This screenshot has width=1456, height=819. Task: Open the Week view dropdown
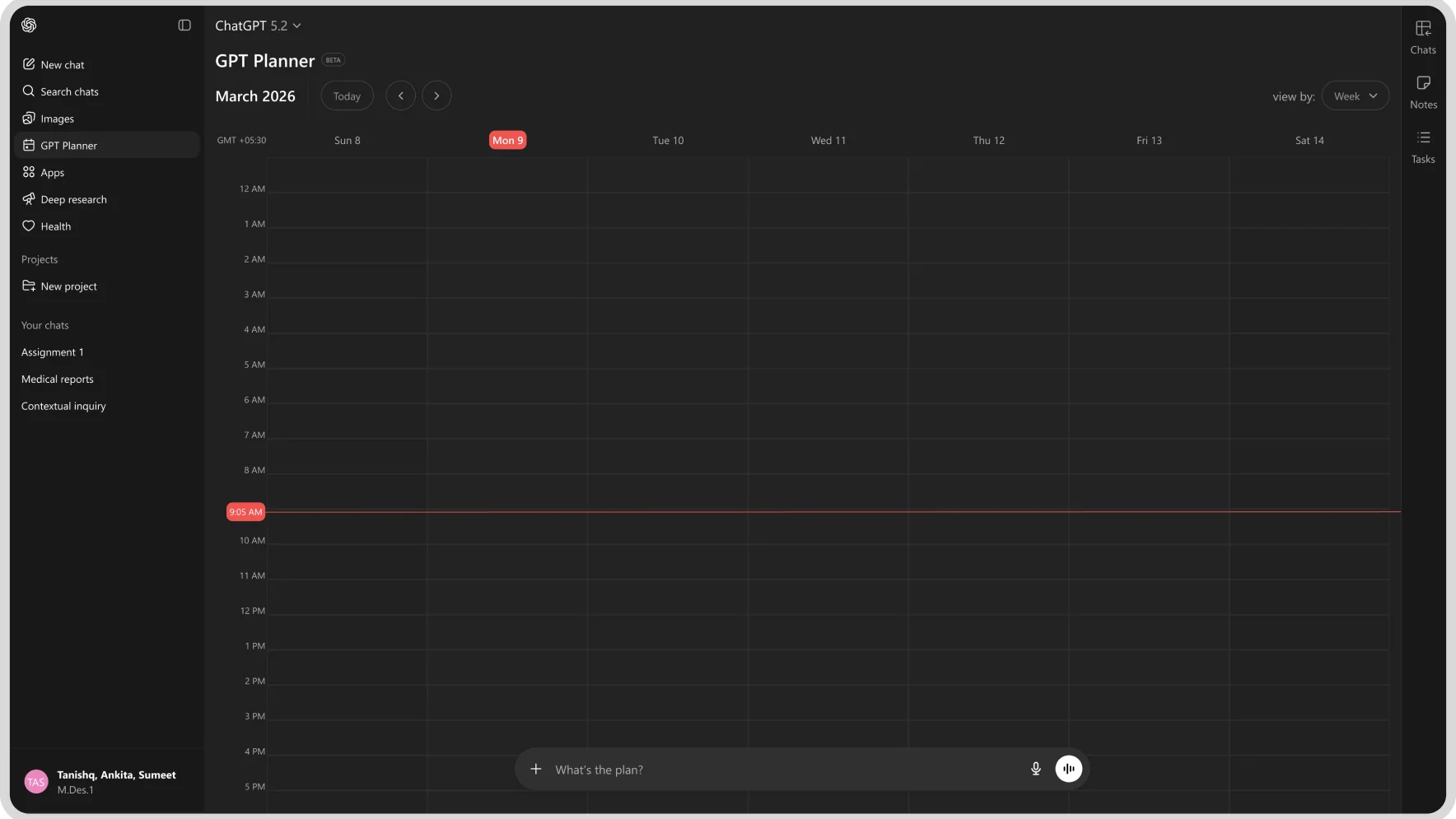coord(1355,96)
